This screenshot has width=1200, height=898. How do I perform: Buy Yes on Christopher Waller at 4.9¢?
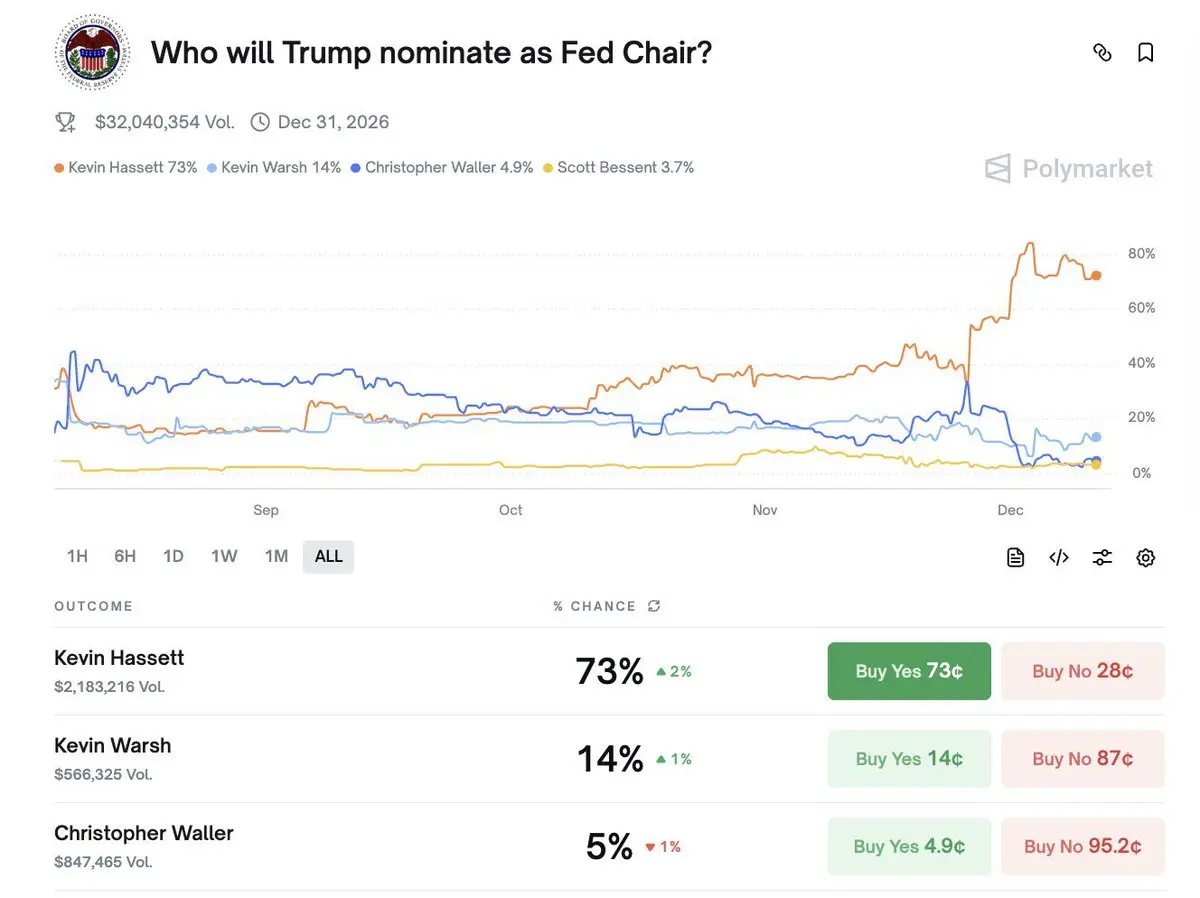(x=909, y=846)
